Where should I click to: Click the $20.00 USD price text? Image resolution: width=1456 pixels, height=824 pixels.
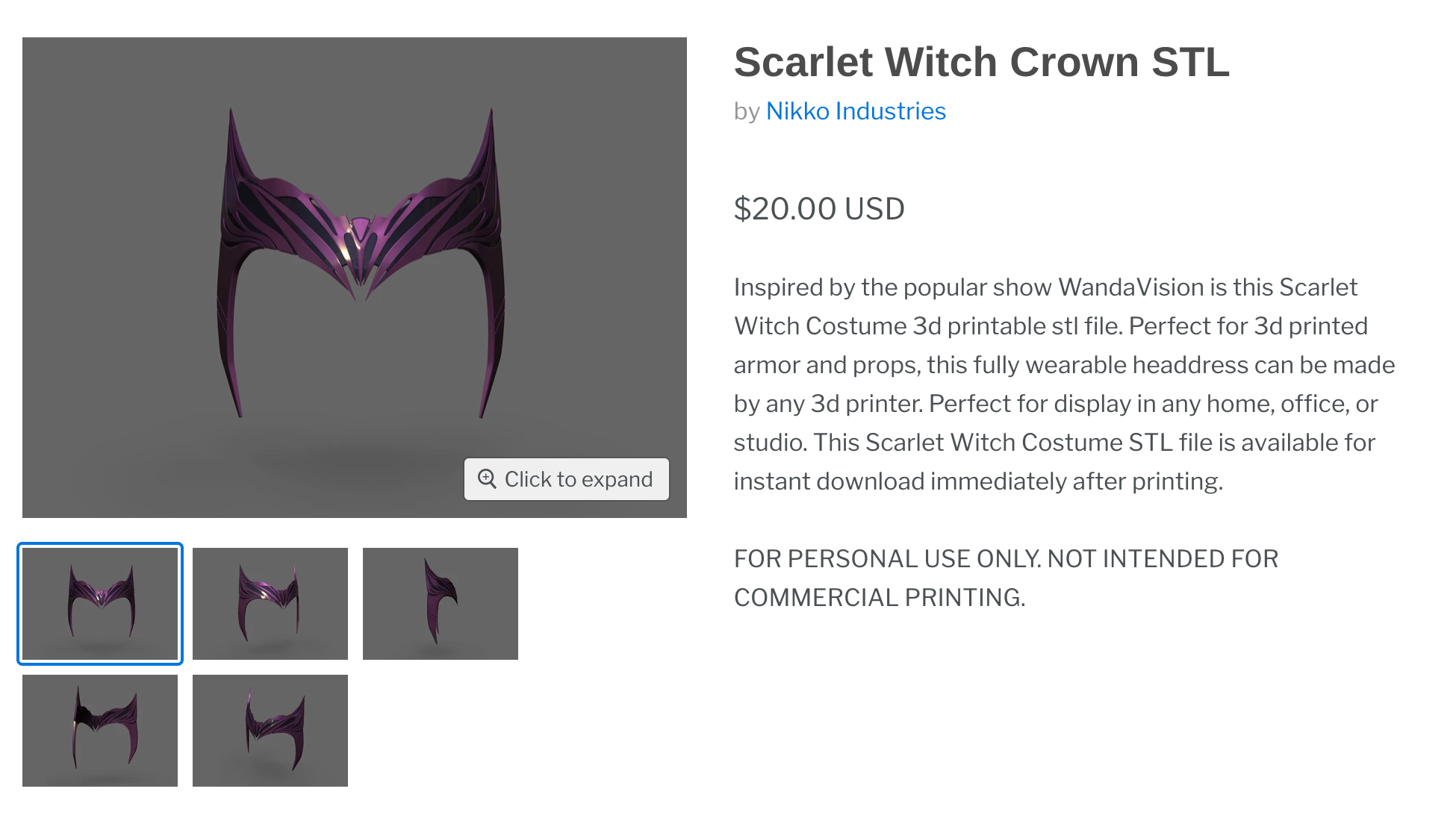tap(819, 209)
